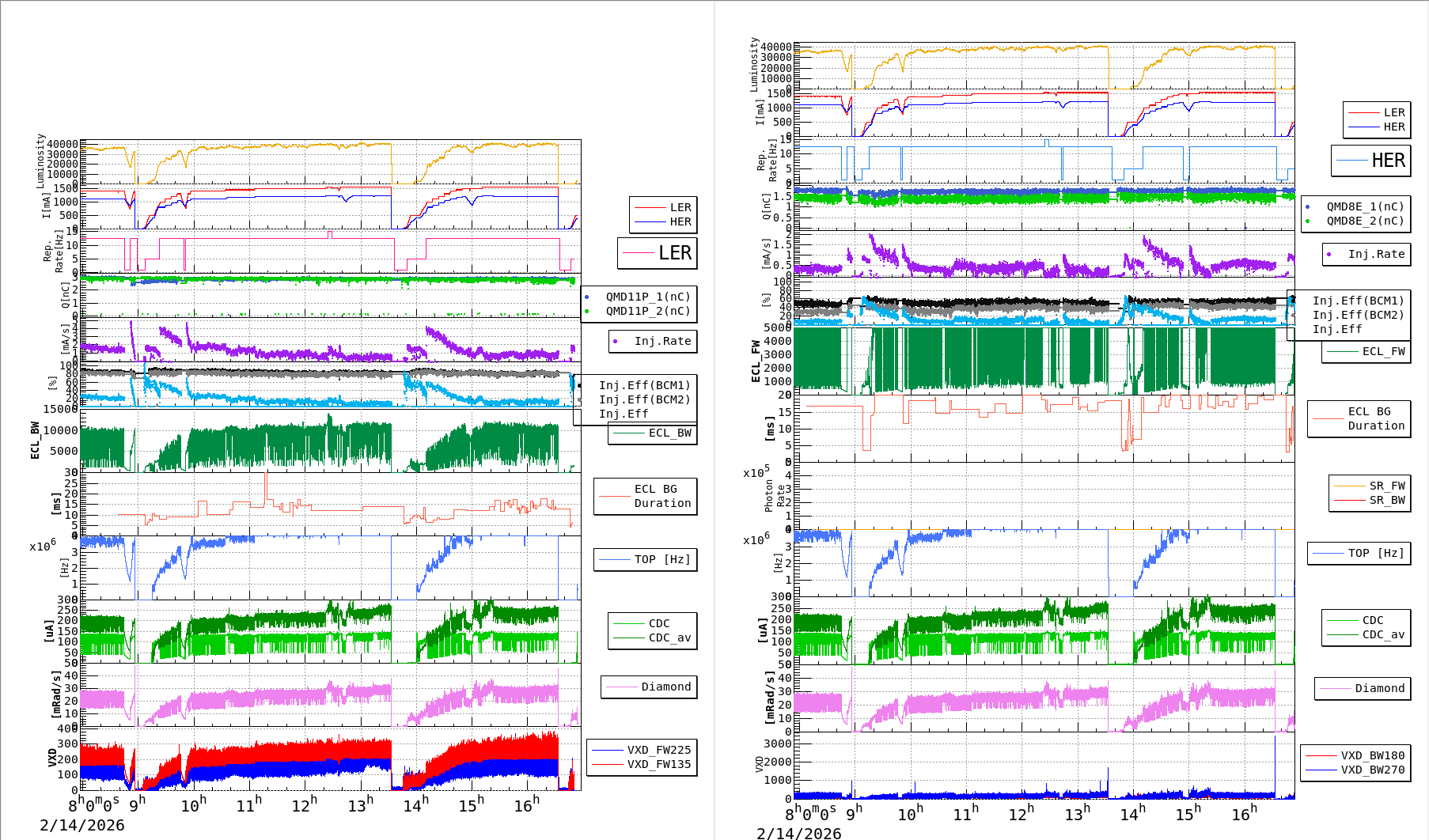
Task: Click the QMD11P_1(nC) legend entry
Action: pyautogui.click(x=647, y=297)
